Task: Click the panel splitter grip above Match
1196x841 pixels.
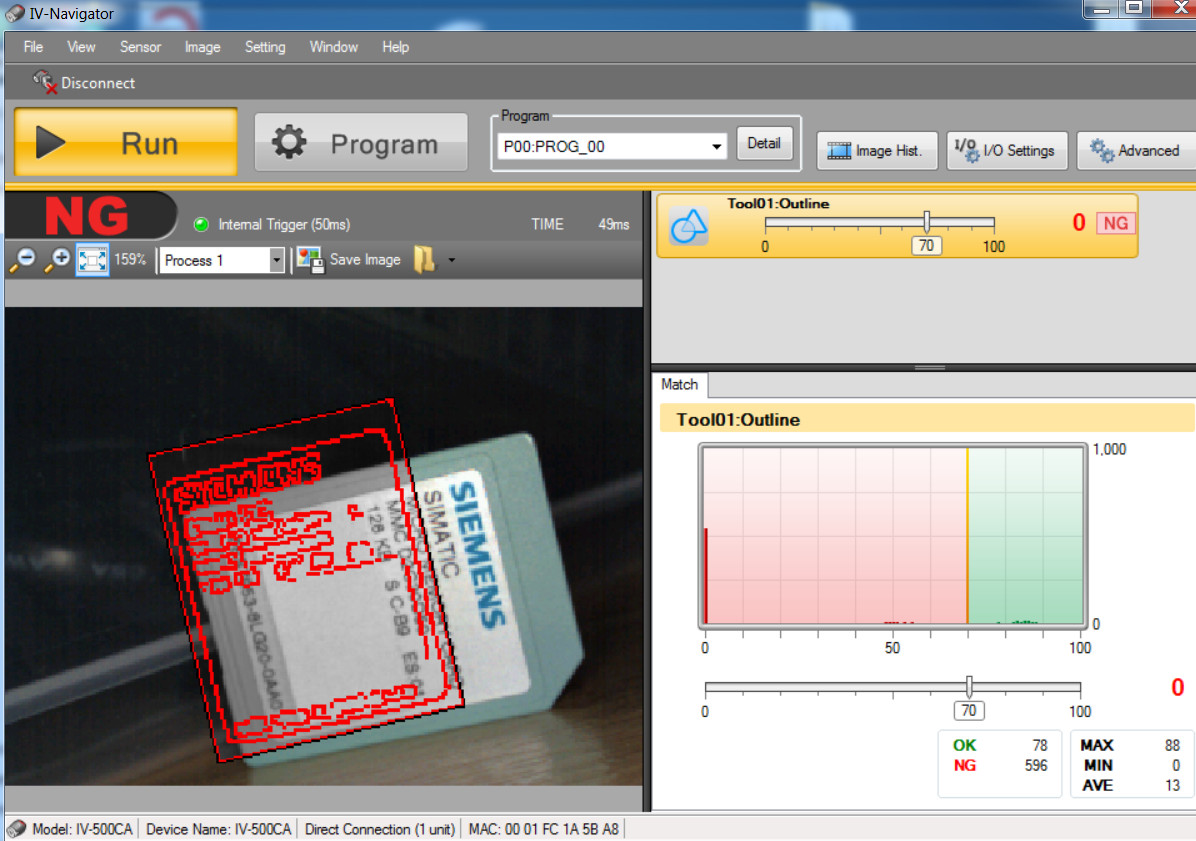Action: tap(930, 368)
